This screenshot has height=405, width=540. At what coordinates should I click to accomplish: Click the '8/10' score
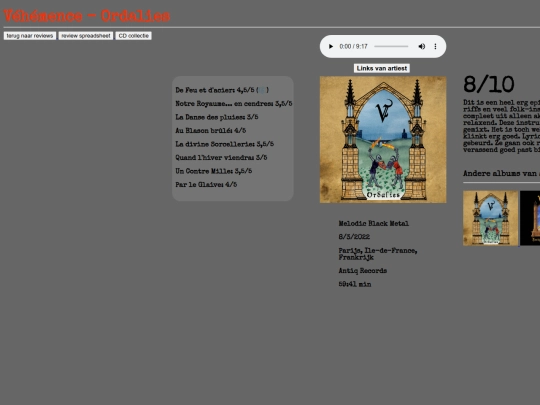[489, 84]
